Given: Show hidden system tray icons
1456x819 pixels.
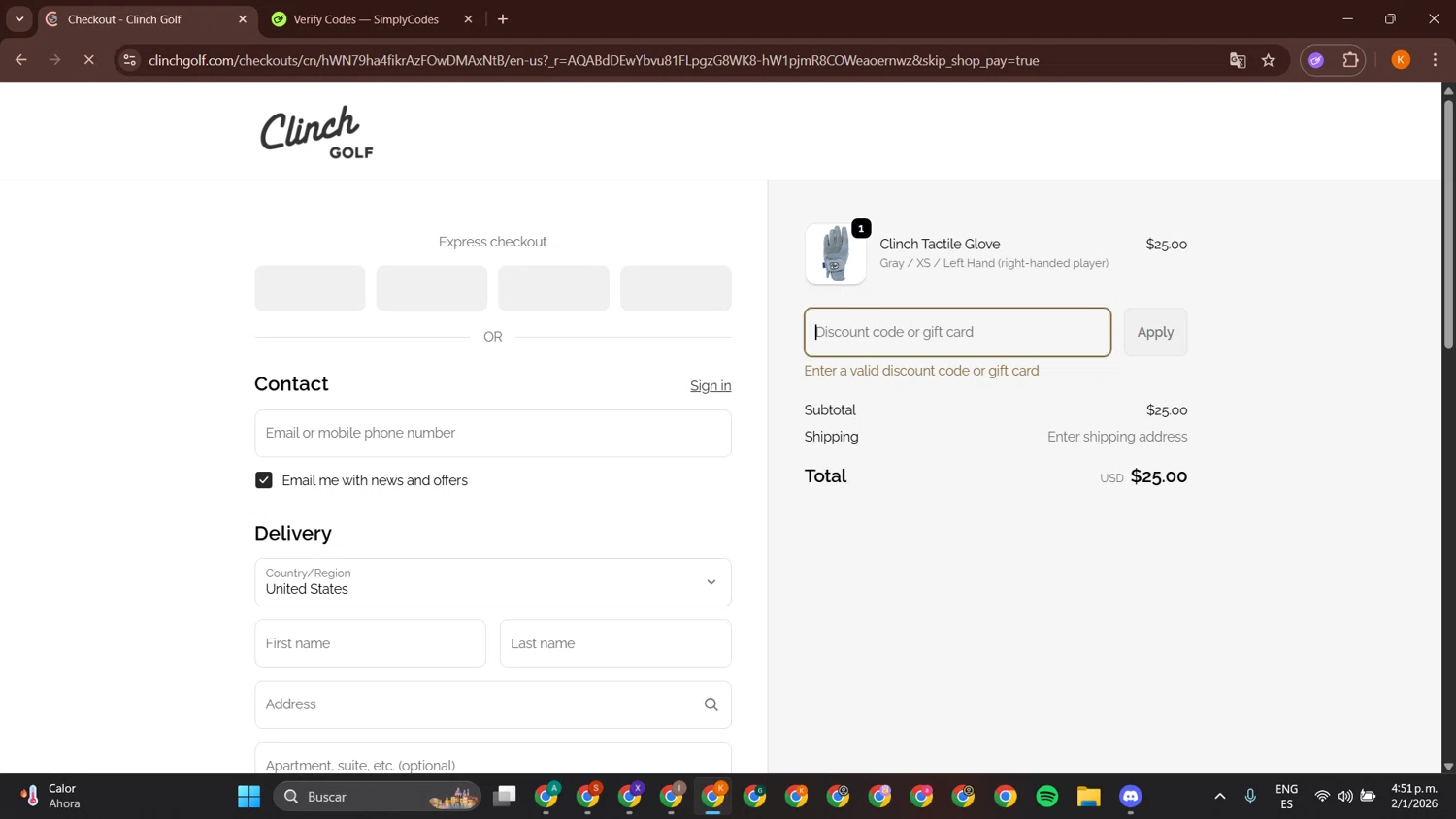Looking at the screenshot, I should 1220,797.
